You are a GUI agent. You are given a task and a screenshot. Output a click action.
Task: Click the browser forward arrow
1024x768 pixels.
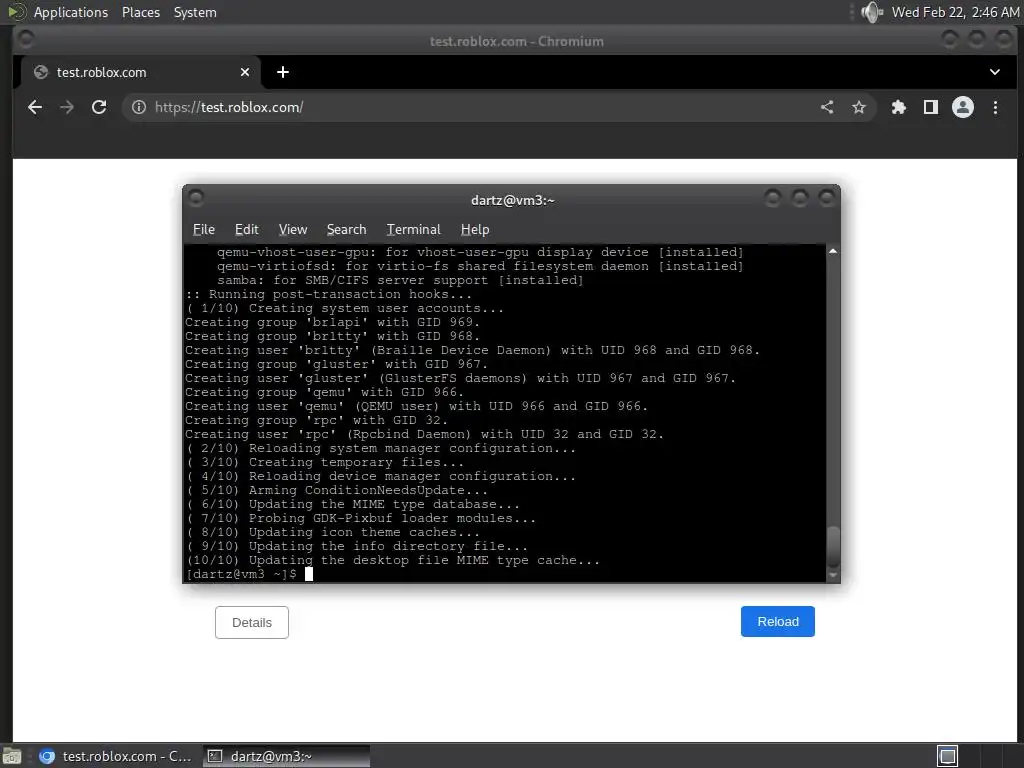click(67, 107)
